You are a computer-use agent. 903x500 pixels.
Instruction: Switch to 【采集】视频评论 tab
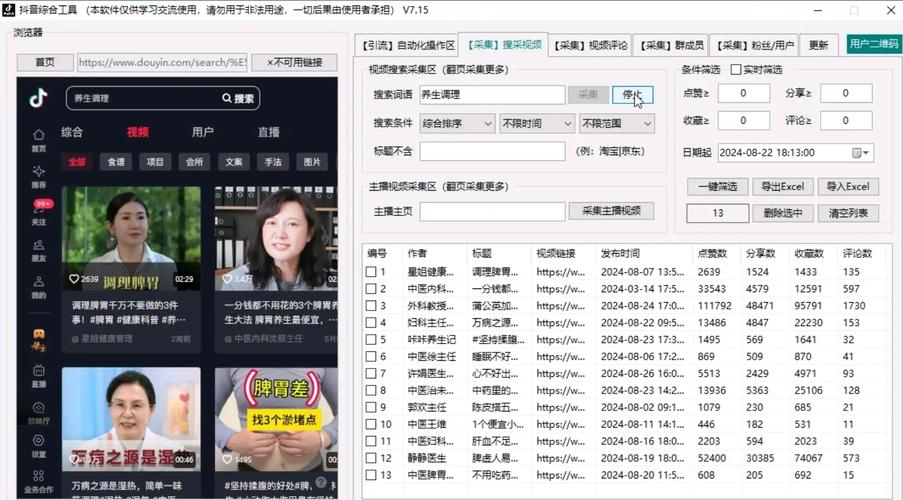pyautogui.click(x=590, y=46)
